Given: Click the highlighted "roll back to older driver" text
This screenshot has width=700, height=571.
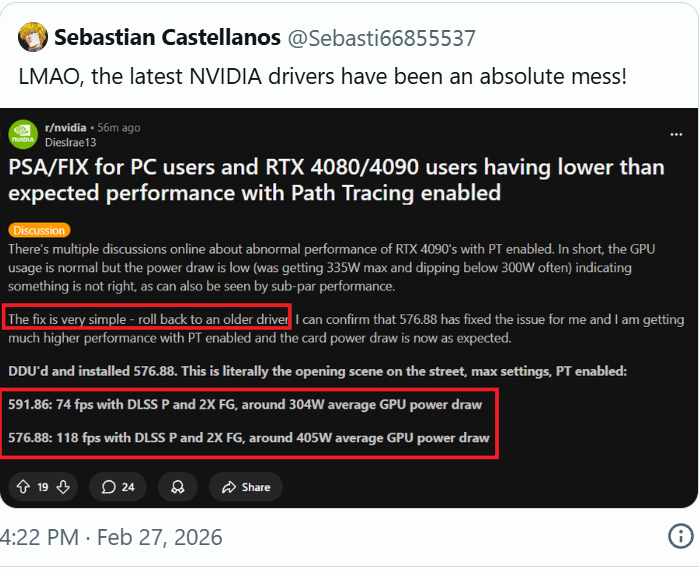Looking at the screenshot, I should 148,319.
